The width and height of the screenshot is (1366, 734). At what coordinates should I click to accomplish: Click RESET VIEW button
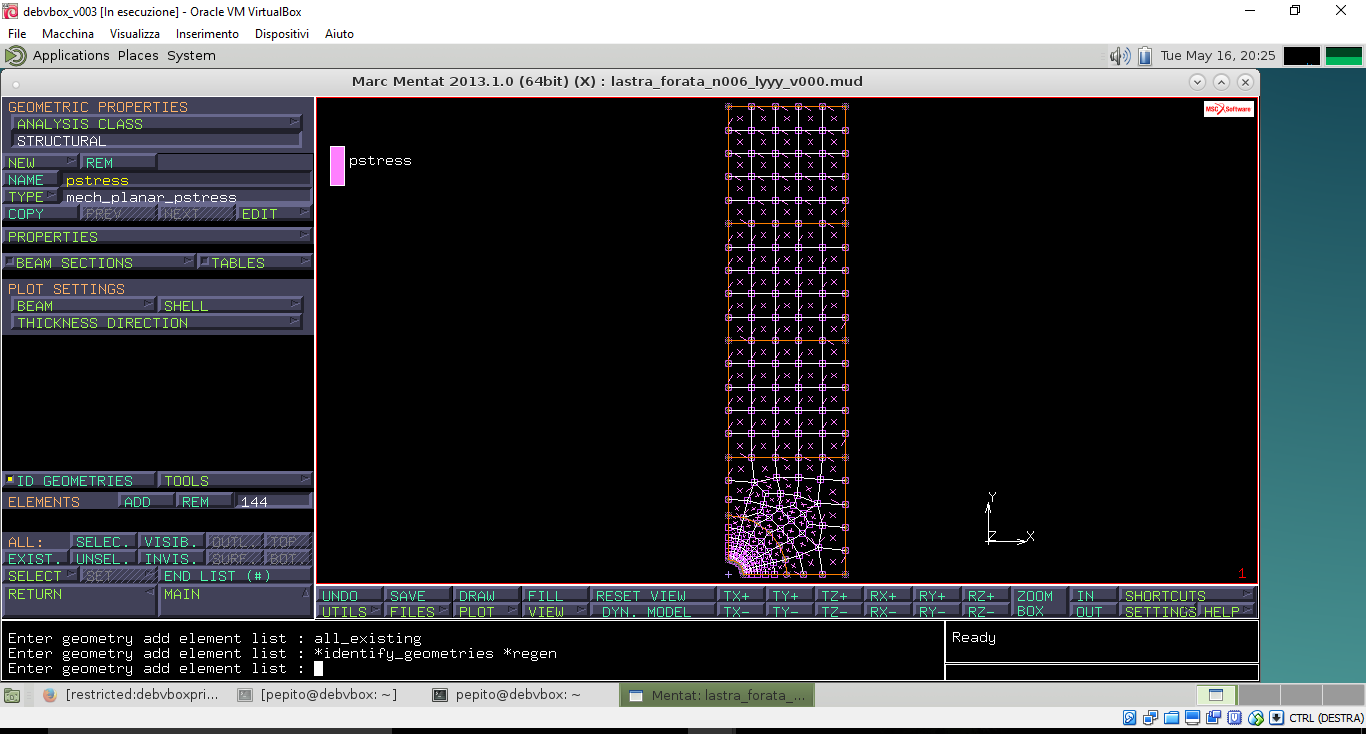click(x=653, y=595)
